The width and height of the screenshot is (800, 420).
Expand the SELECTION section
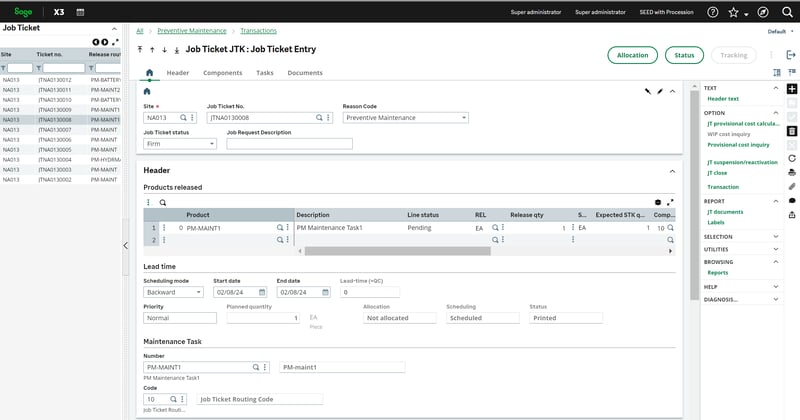(x=777, y=236)
